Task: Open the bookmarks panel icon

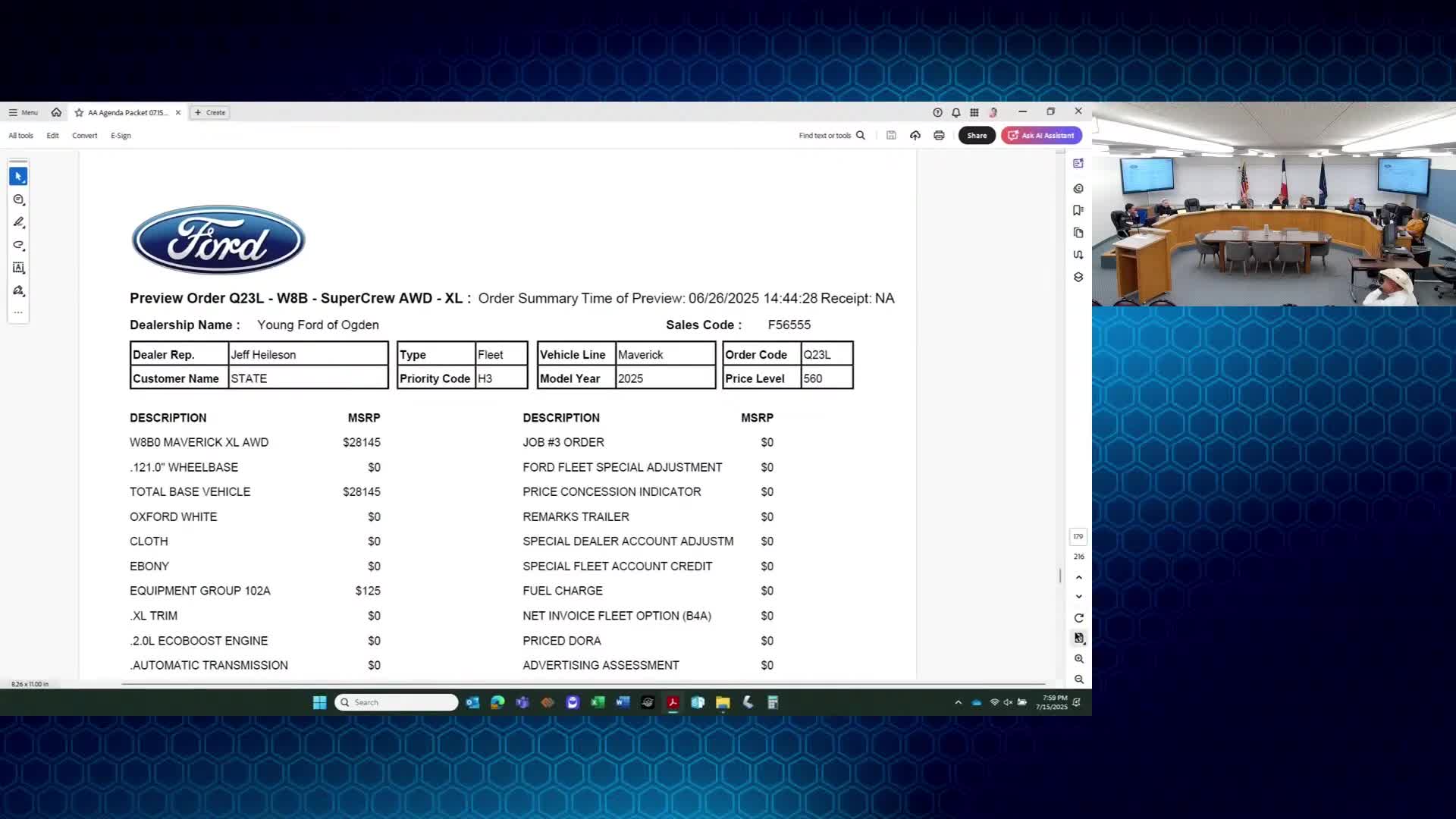Action: (x=1078, y=210)
